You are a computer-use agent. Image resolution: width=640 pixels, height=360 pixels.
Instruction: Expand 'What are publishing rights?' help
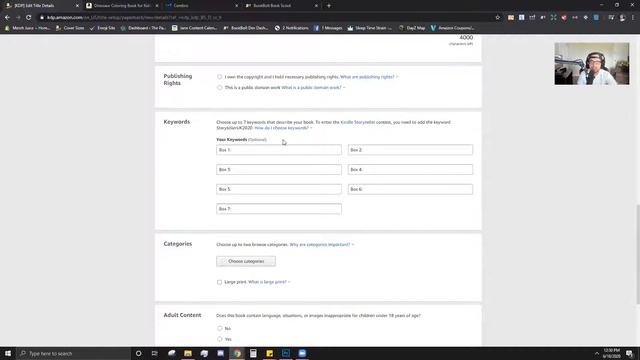point(369,77)
